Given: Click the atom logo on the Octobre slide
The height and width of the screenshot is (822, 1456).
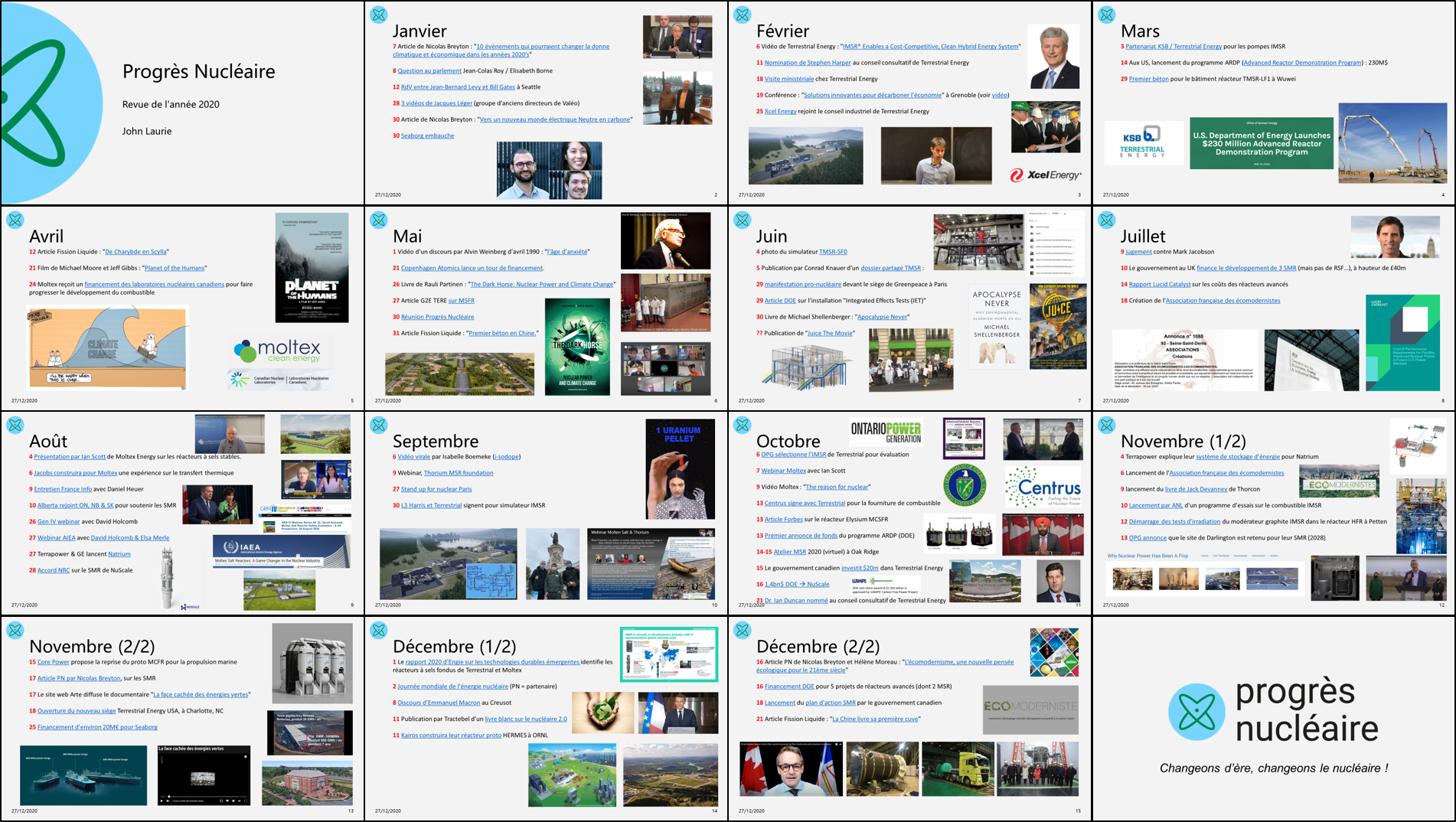Looking at the screenshot, I should click(742, 426).
